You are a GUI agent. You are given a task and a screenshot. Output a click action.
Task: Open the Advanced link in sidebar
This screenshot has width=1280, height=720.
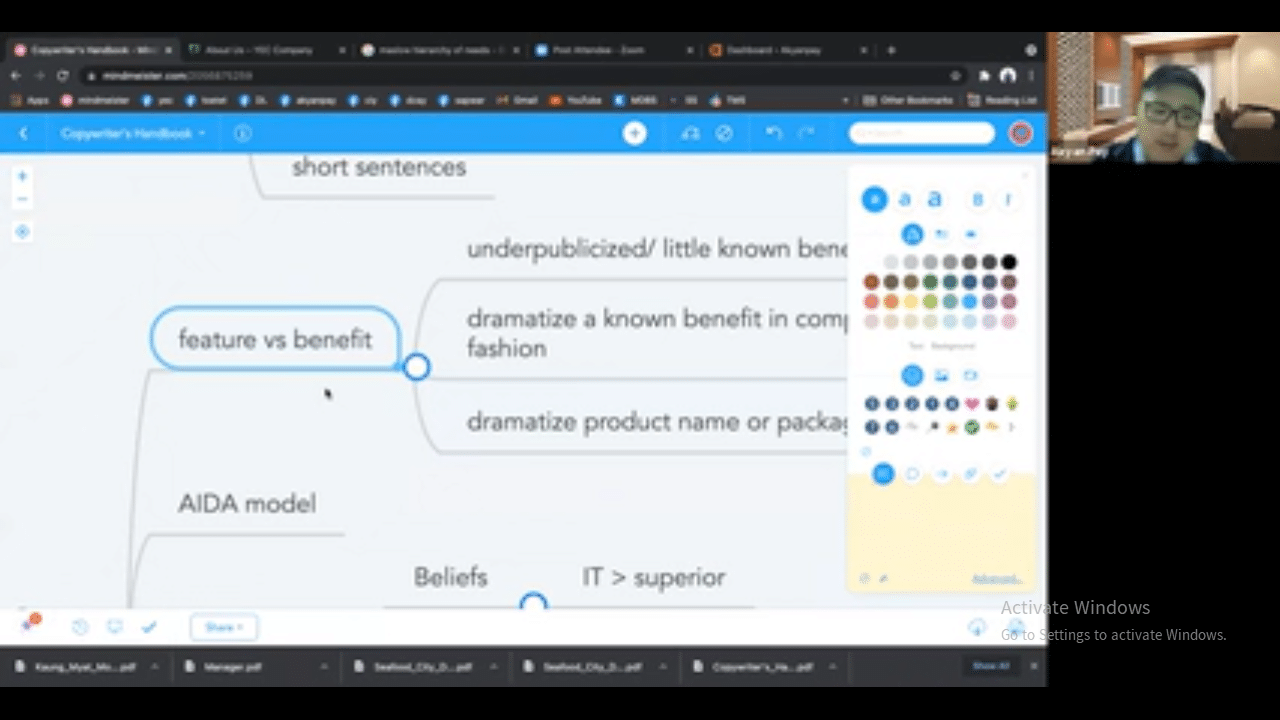(996, 579)
